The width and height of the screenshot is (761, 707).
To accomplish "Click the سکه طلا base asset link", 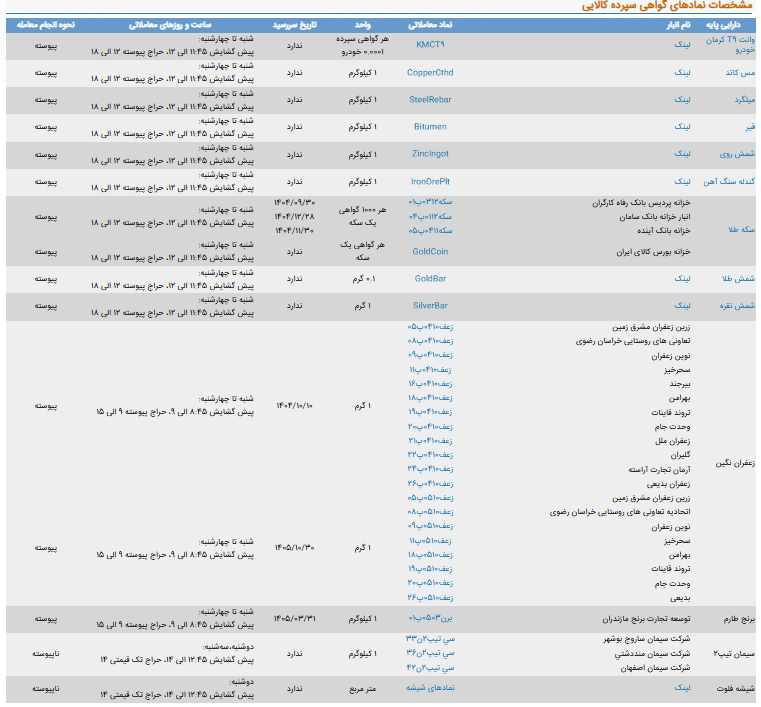I will (x=739, y=229).
